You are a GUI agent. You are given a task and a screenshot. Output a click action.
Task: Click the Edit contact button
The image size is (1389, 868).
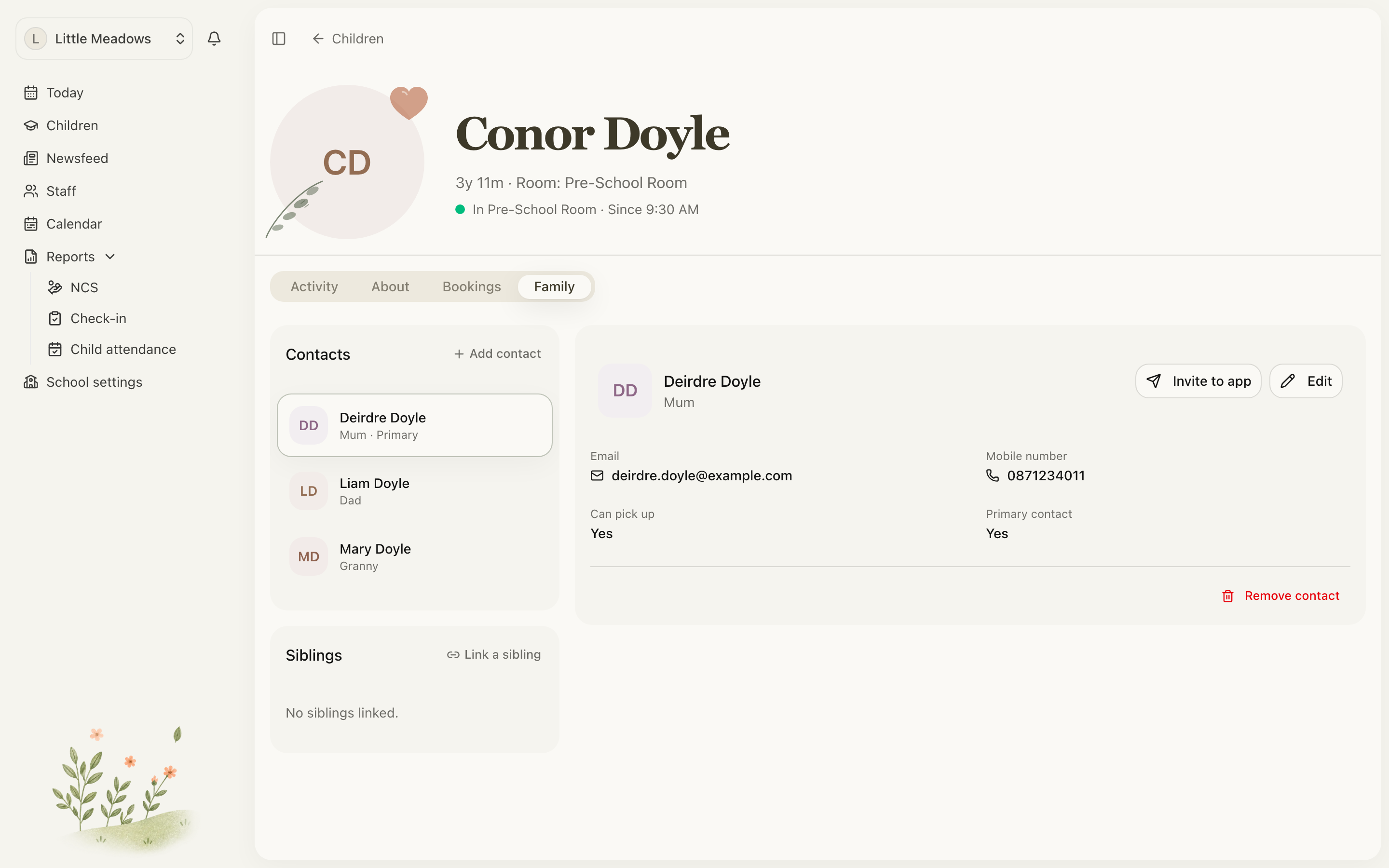click(1305, 380)
